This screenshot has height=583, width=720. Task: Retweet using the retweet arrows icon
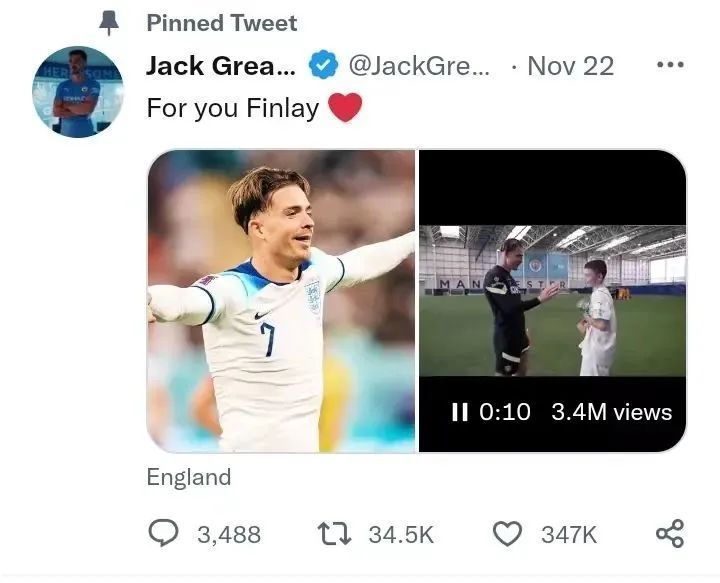pos(334,534)
